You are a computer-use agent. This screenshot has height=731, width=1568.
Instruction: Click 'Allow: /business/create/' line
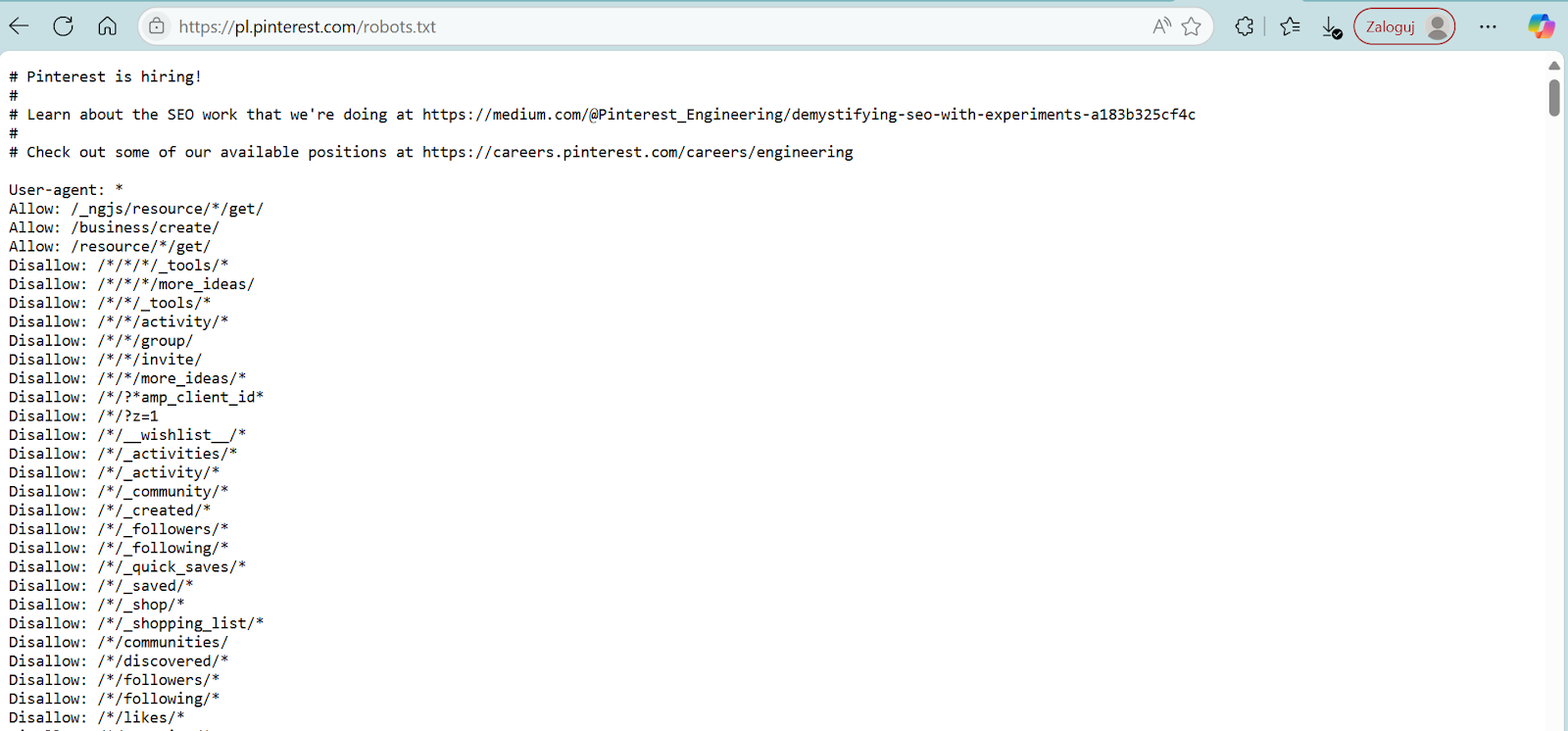[x=115, y=227]
